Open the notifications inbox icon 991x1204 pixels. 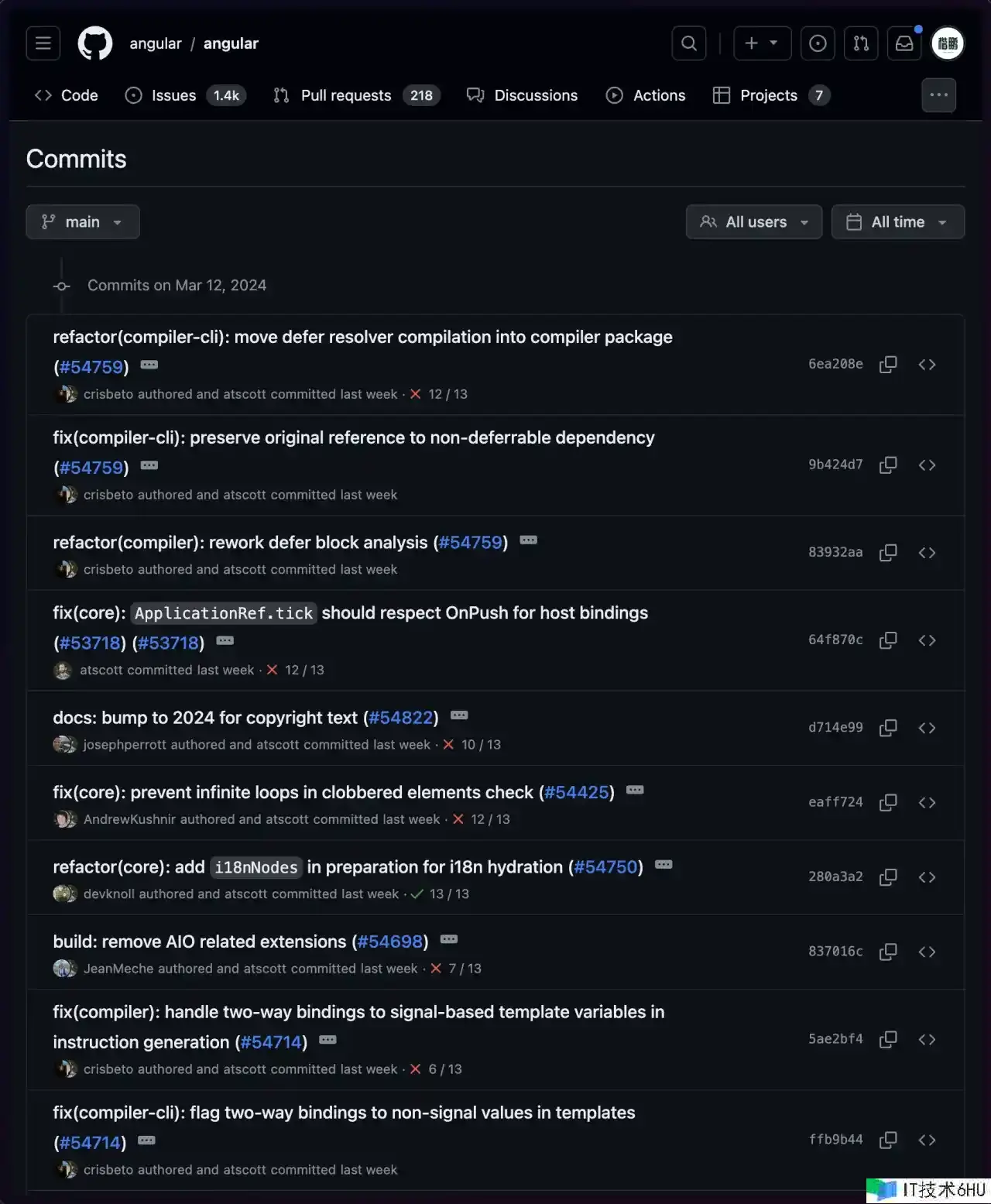point(904,43)
